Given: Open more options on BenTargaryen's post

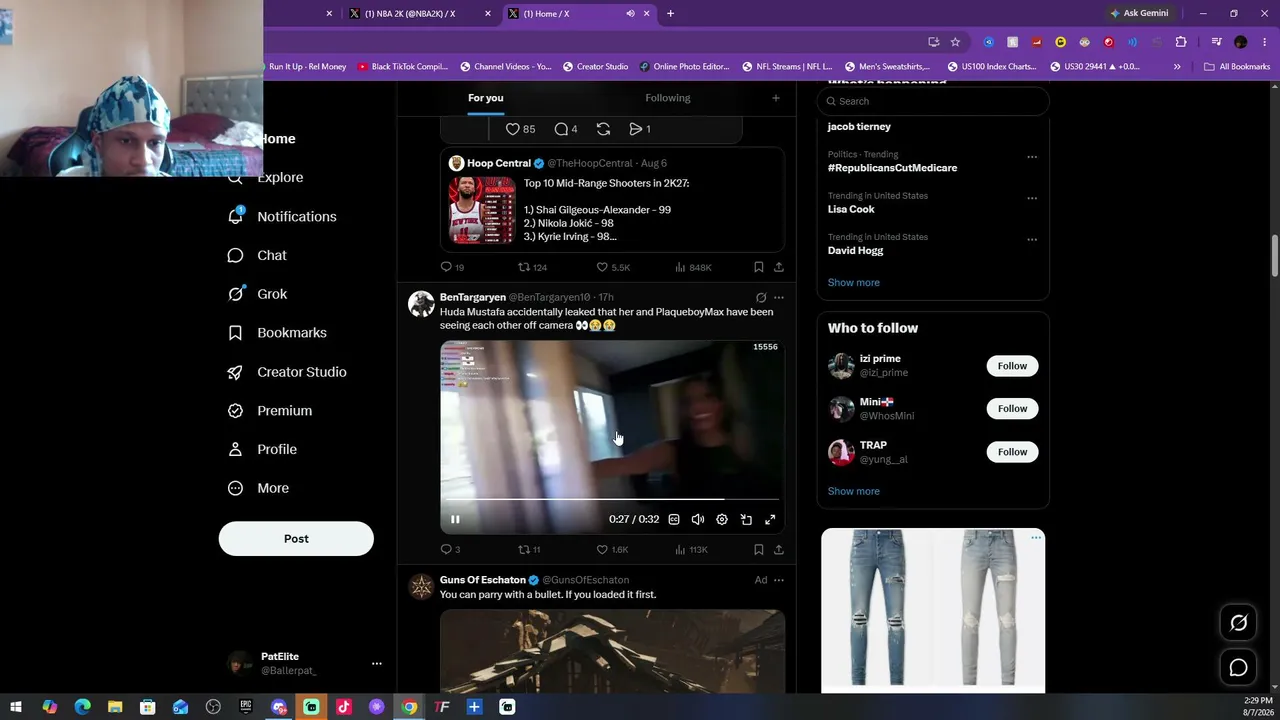Looking at the screenshot, I should click(x=779, y=297).
